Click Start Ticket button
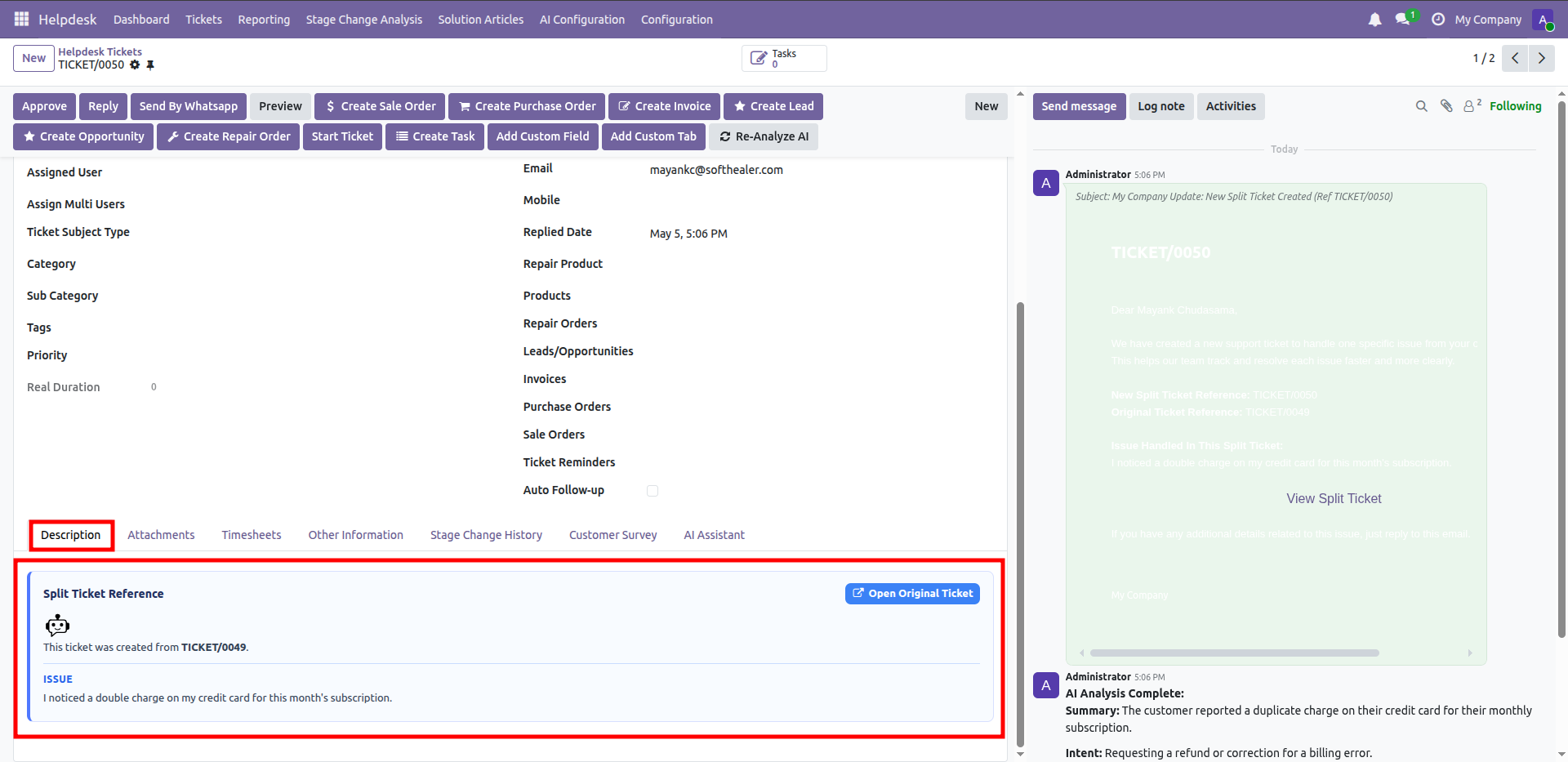Screen dimensions: 1568x762 342,136
